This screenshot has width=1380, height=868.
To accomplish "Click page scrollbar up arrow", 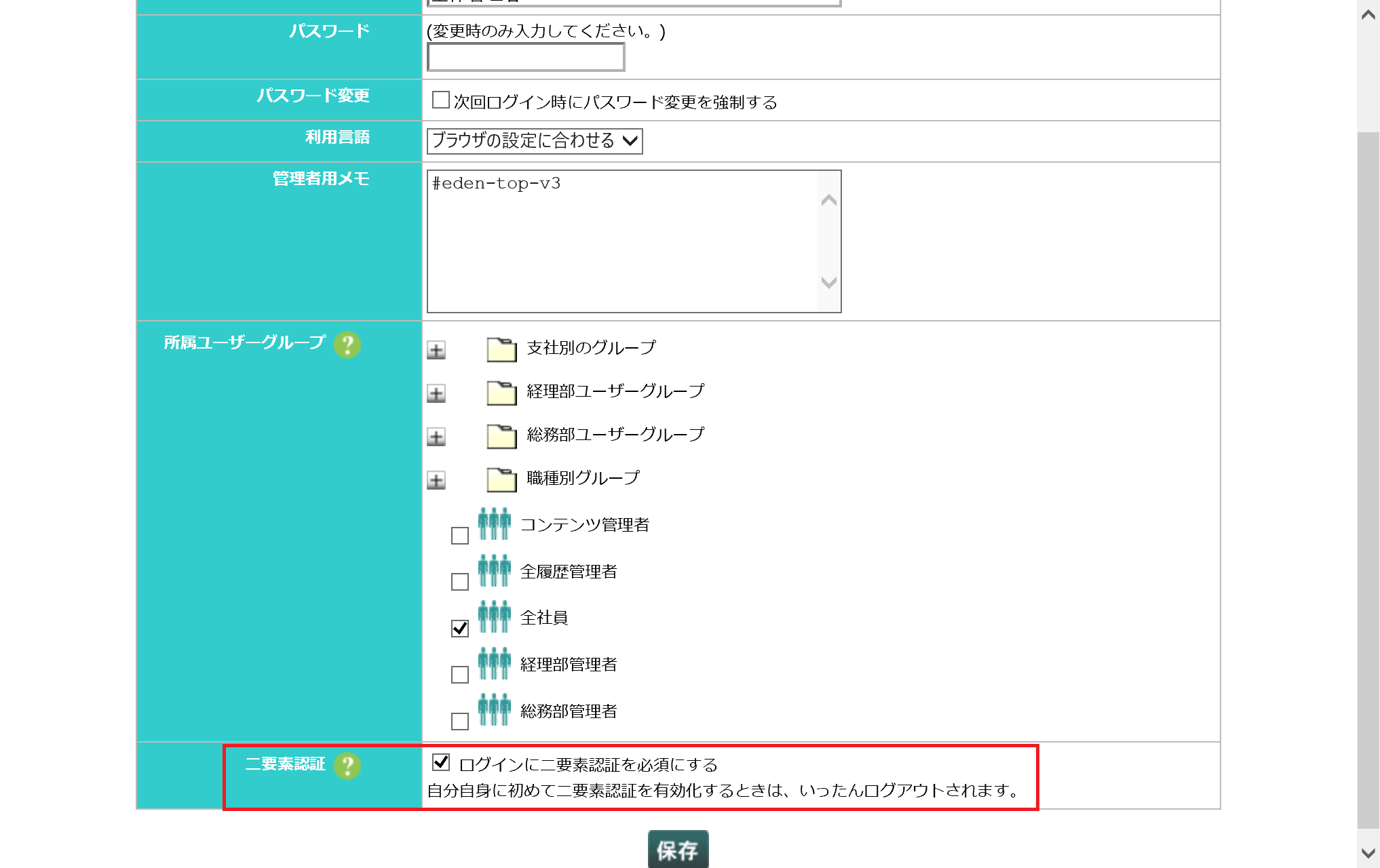I will click(x=1368, y=14).
